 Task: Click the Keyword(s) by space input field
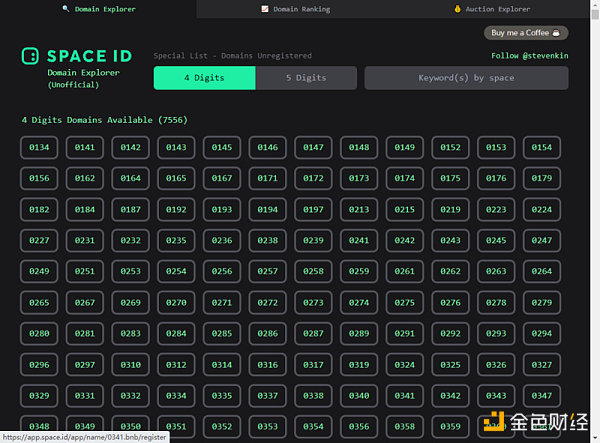point(466,78)
